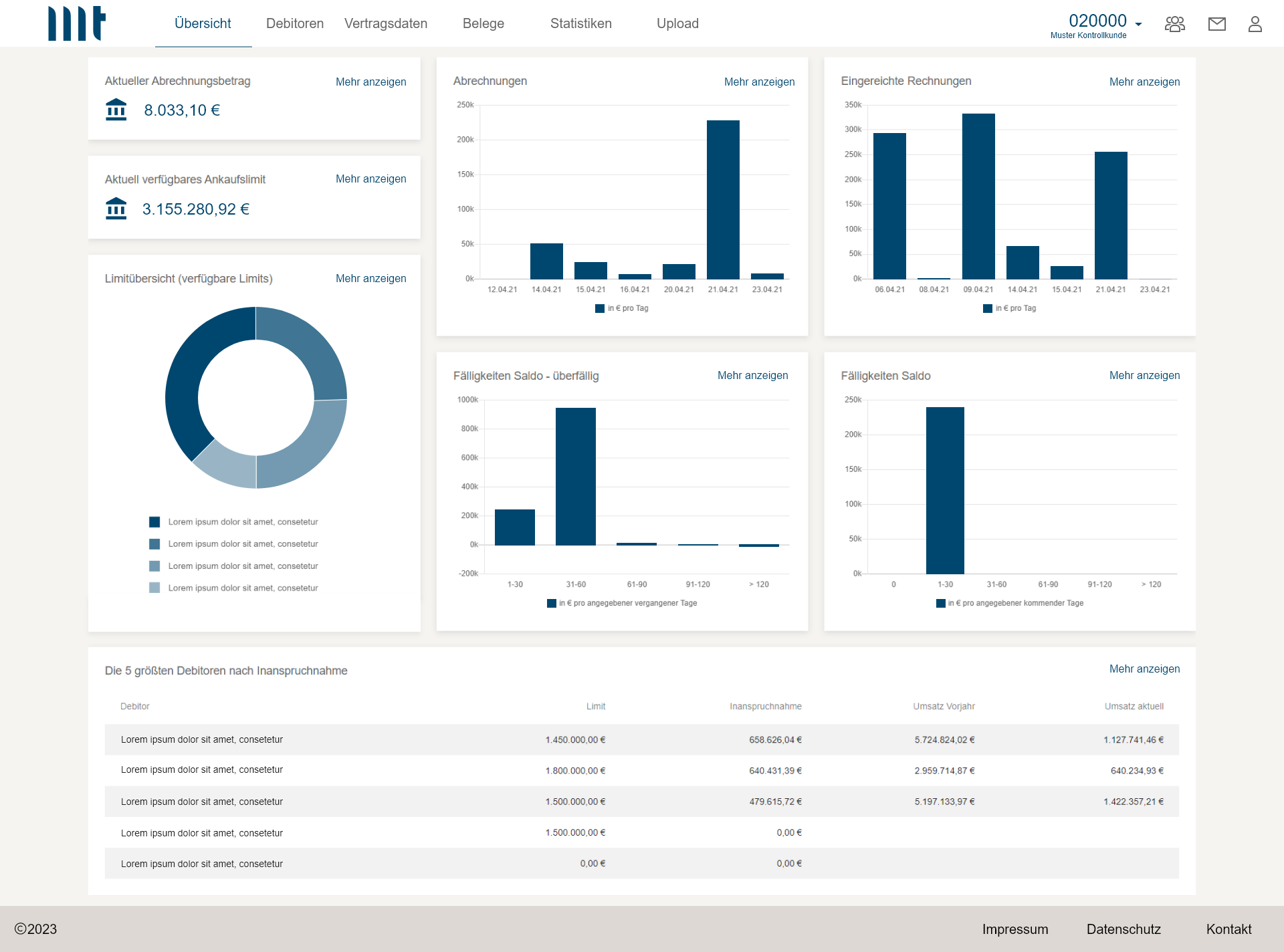Click the 8.033,10 € amount
Viewport: 1284px width, 952px height.
[x=182, y=110]
